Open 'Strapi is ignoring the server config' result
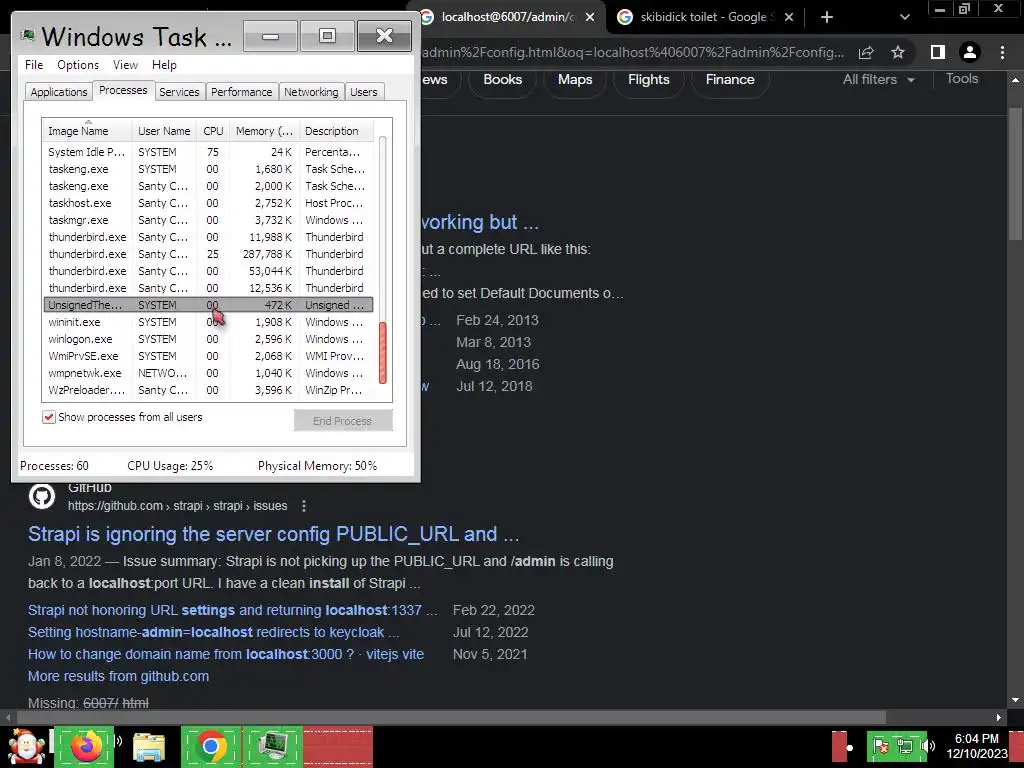This screenshot has height=768, width=1024. point(273,534)
